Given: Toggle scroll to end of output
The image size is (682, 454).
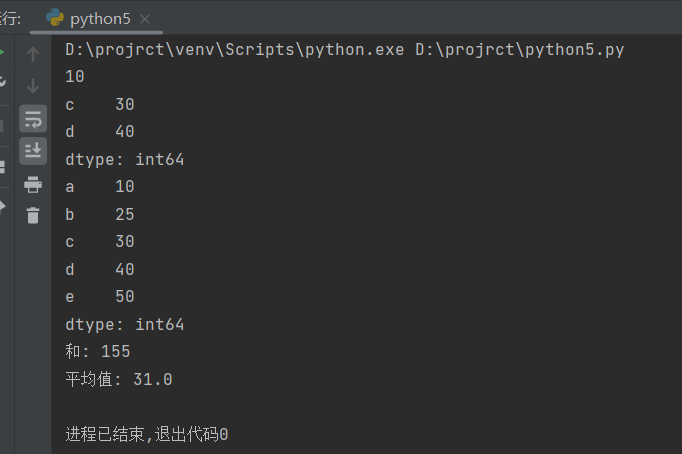Looking at the screenshot, I should [33, 150].
